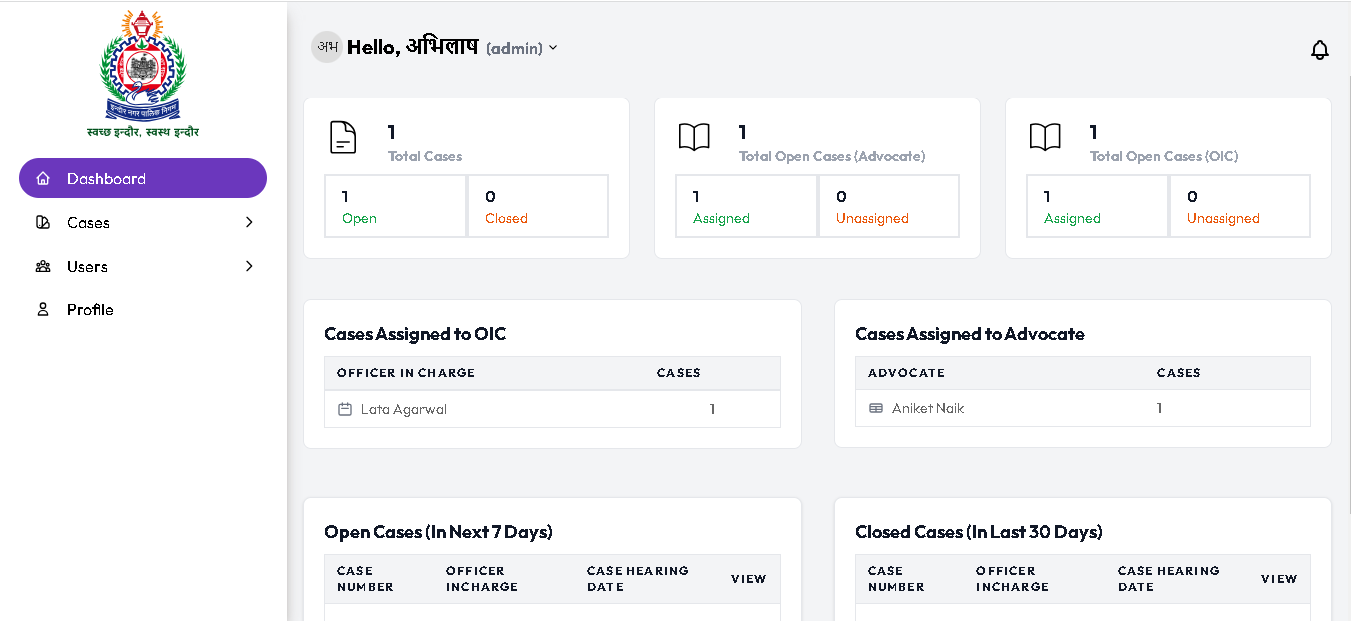Click the Open cases count box
Screen dimensions: 1351x621
(x=395, y=207)
